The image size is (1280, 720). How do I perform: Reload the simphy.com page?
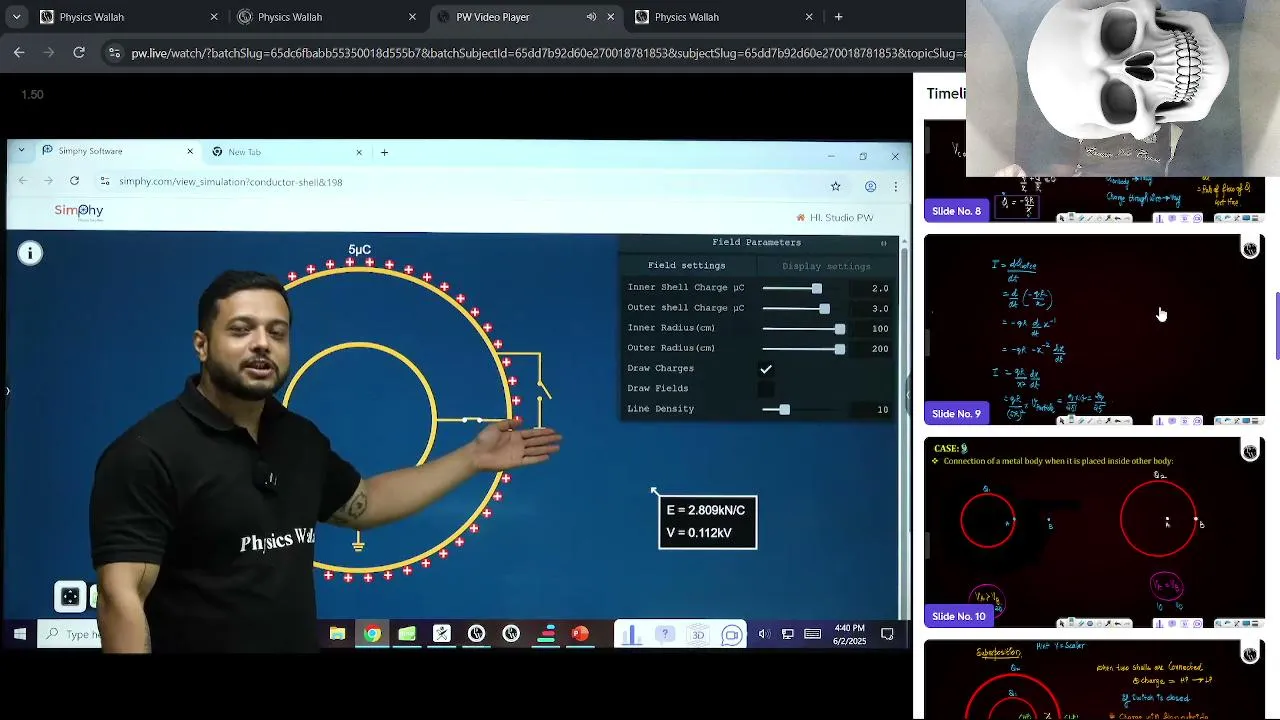[74, 181]
